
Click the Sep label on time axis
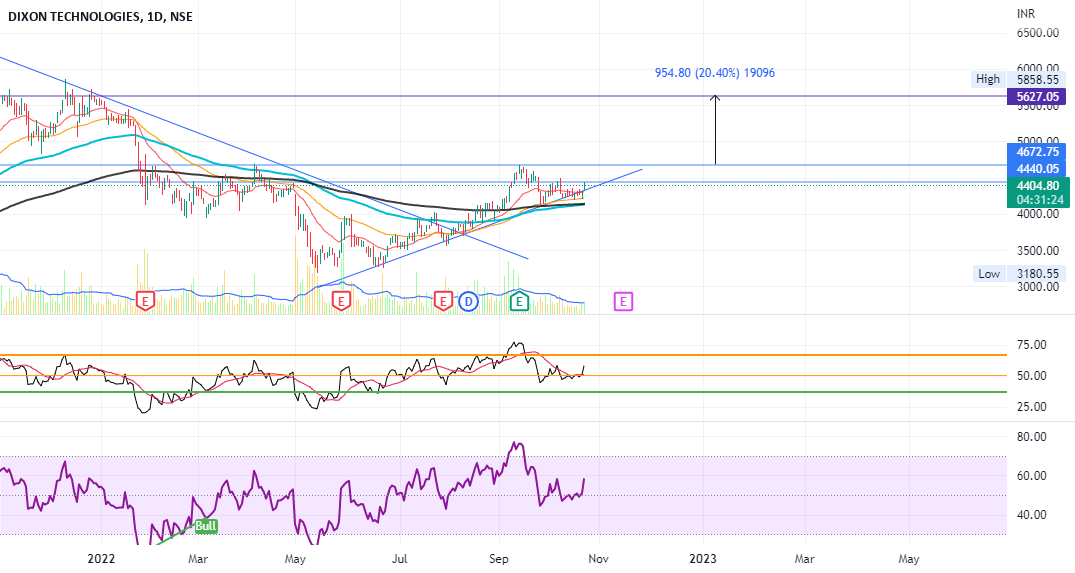tap(498, 559)
